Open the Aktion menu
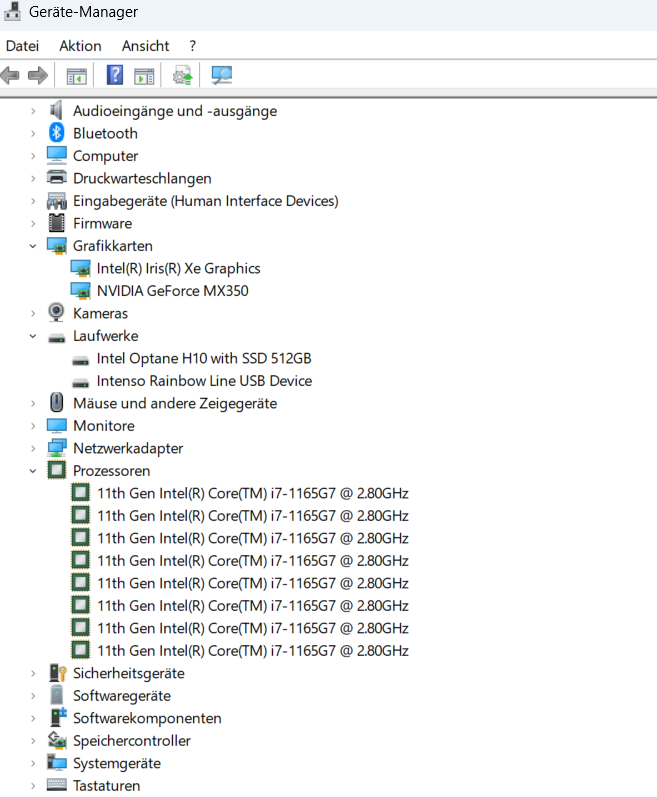Viewport: 657px width, 797px height. pyautogui.click(x=80, y=46)
